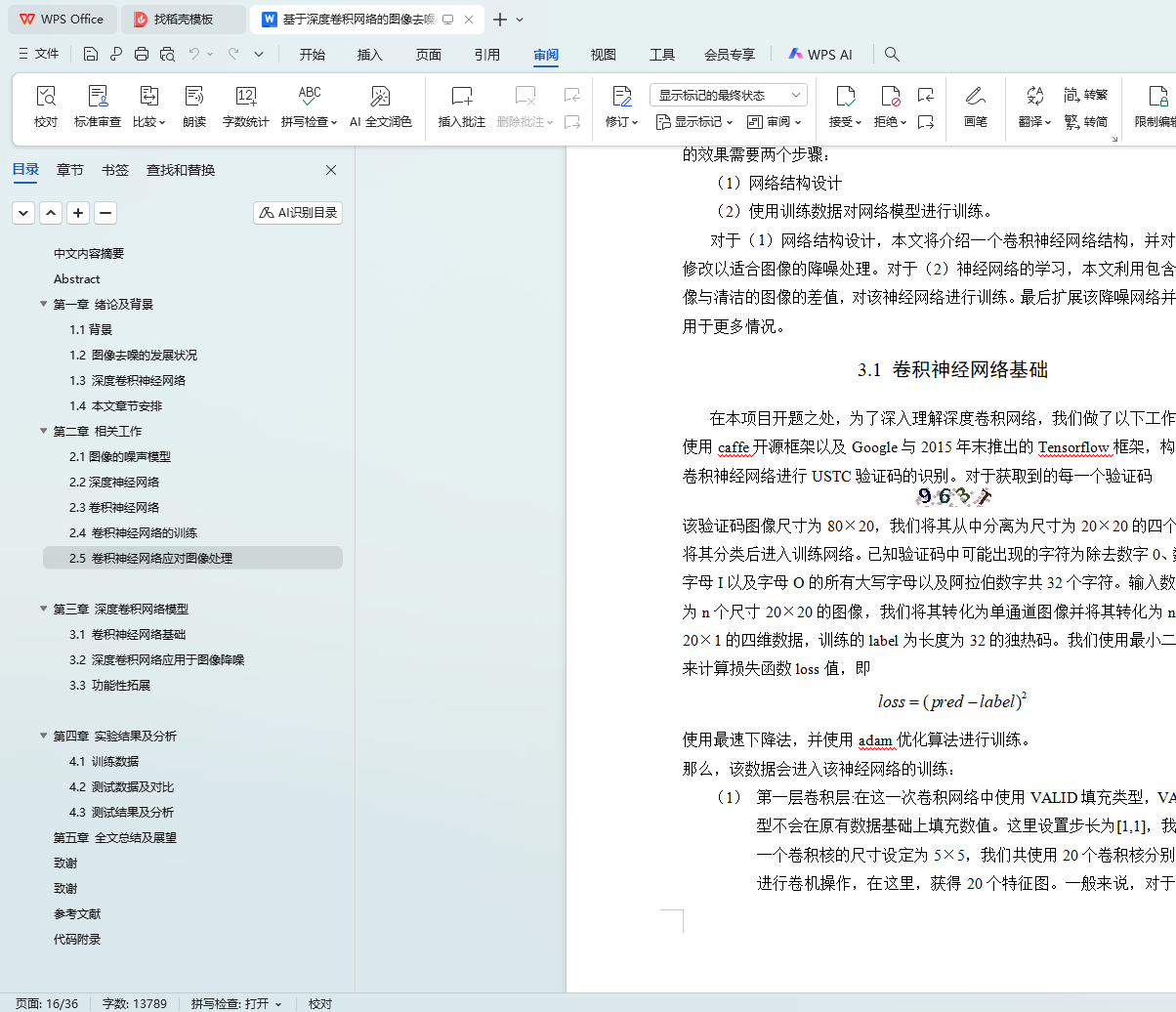Image resolution: width=1176 pixels, height=1012 pixels.
Task: Collapse 第三章 深度卷积网络模型 node
Action: [x=44, y=609]
